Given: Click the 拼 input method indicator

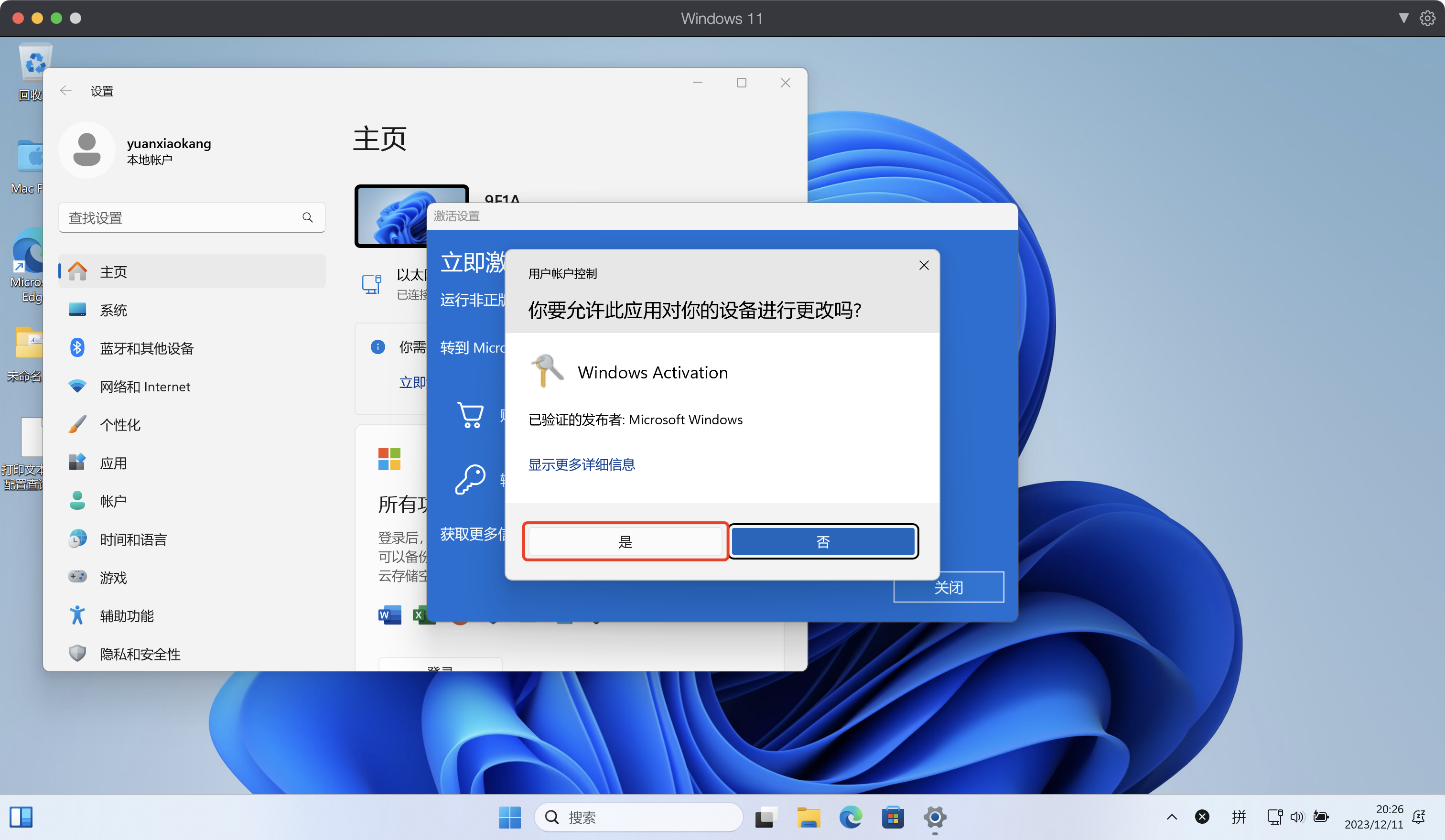Looking at the screenshot, I should point(1239,817).
